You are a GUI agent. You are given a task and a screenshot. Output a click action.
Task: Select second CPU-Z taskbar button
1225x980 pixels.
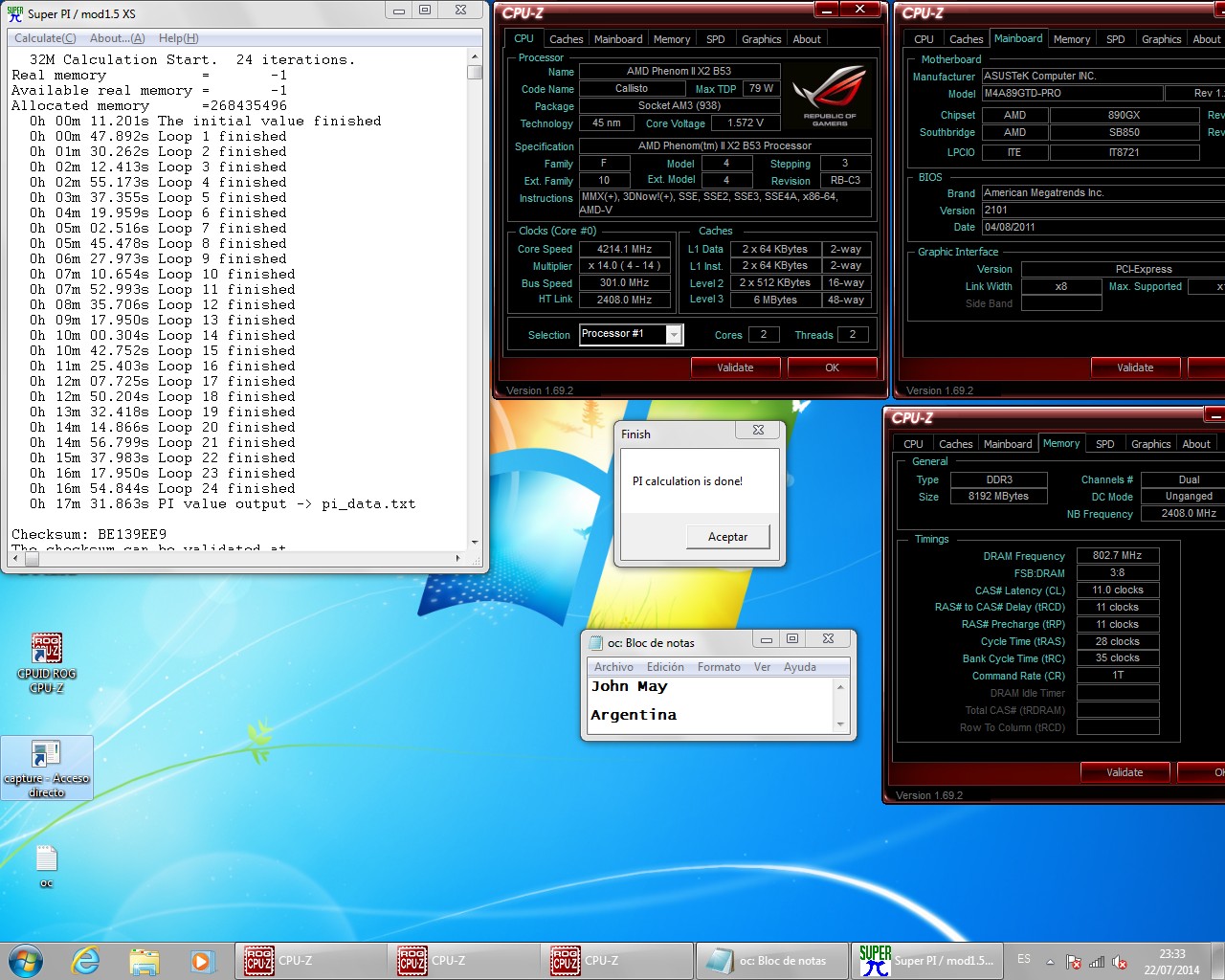[x=464, y=961]
